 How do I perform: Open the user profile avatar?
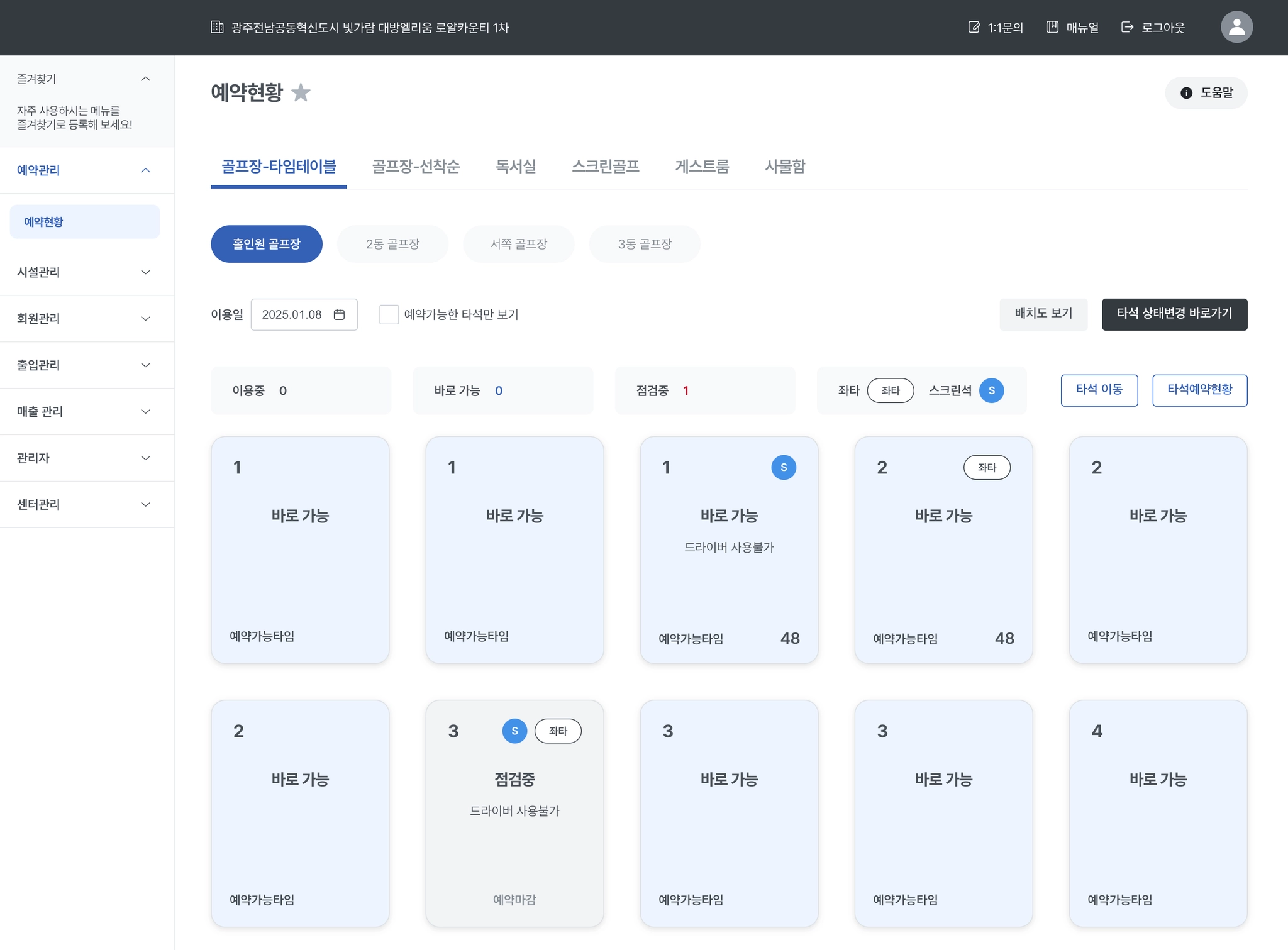click(1236, 27)
